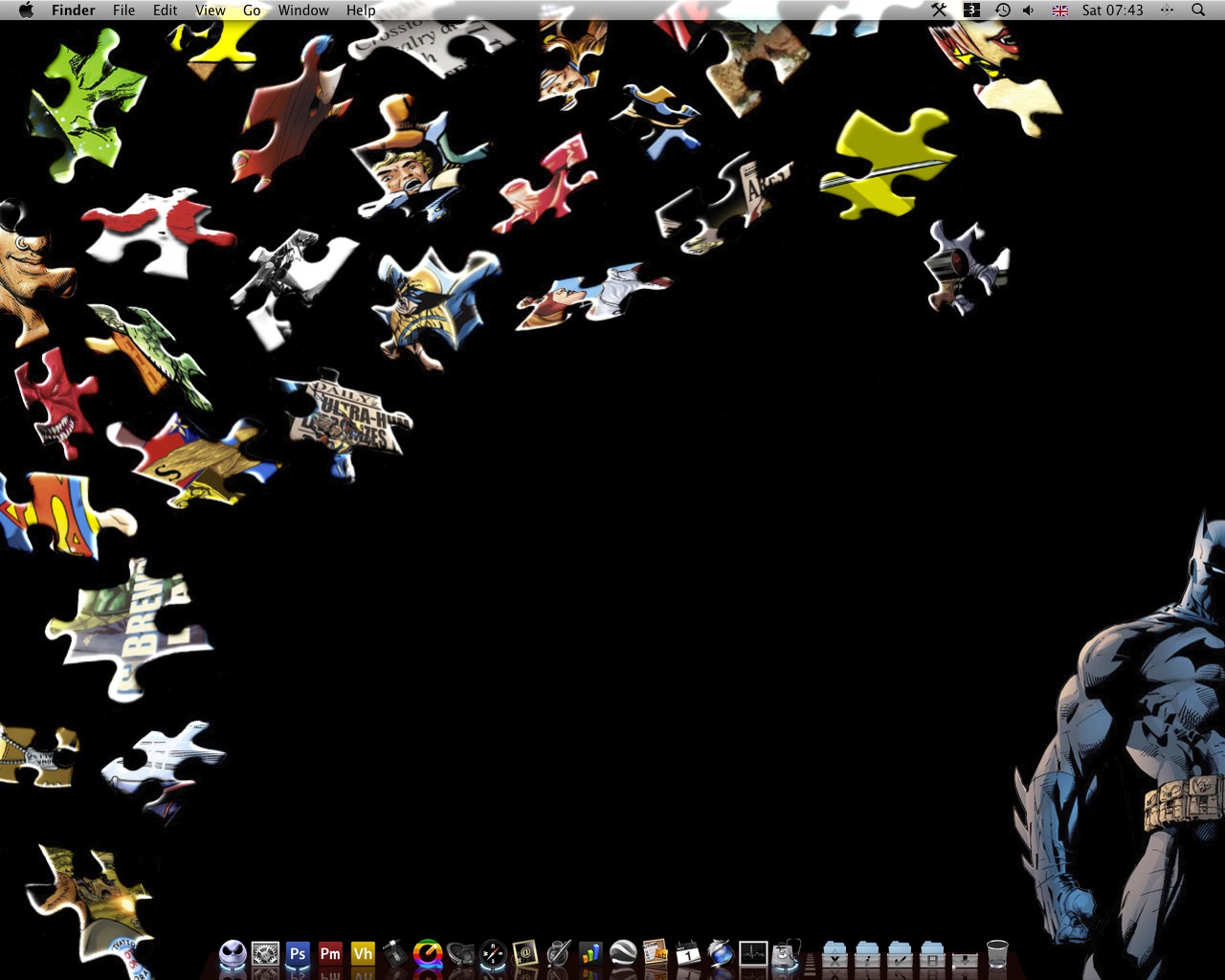1225x980 pixels.
Task: Open Activity Monitor from the Dock
Action: pos(753,953)
